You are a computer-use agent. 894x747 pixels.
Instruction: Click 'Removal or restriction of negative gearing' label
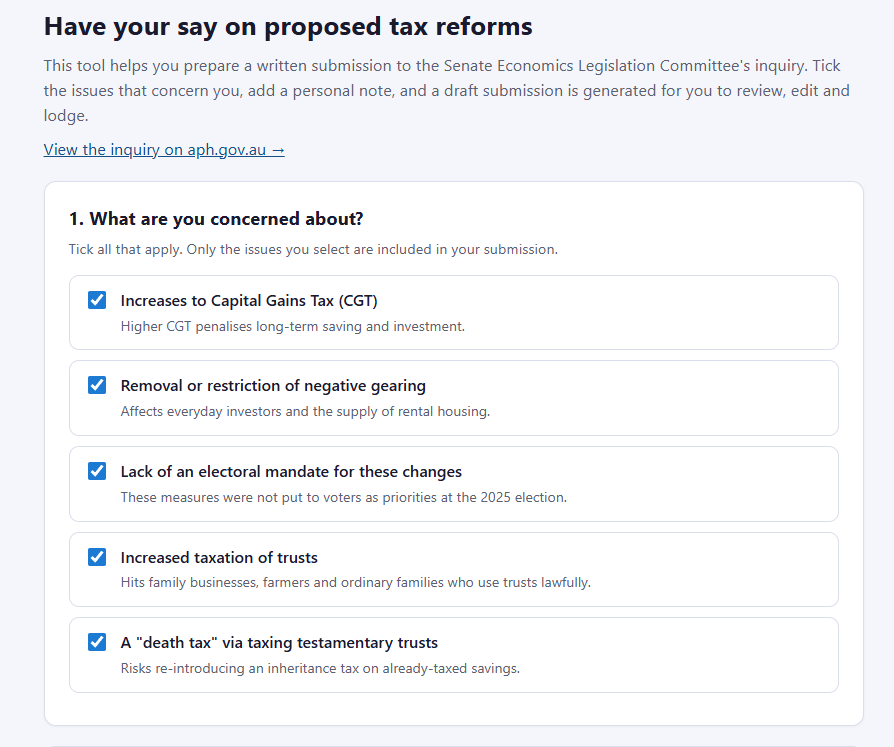273,386
